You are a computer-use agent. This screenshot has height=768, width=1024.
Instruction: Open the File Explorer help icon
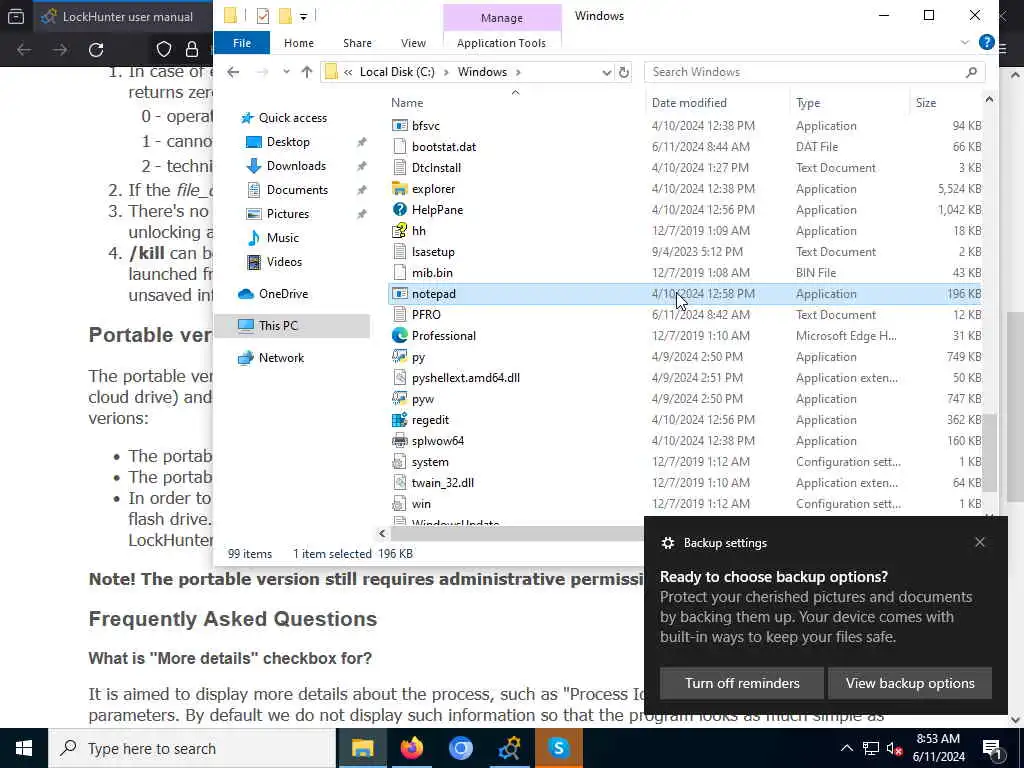pos(987,42)
